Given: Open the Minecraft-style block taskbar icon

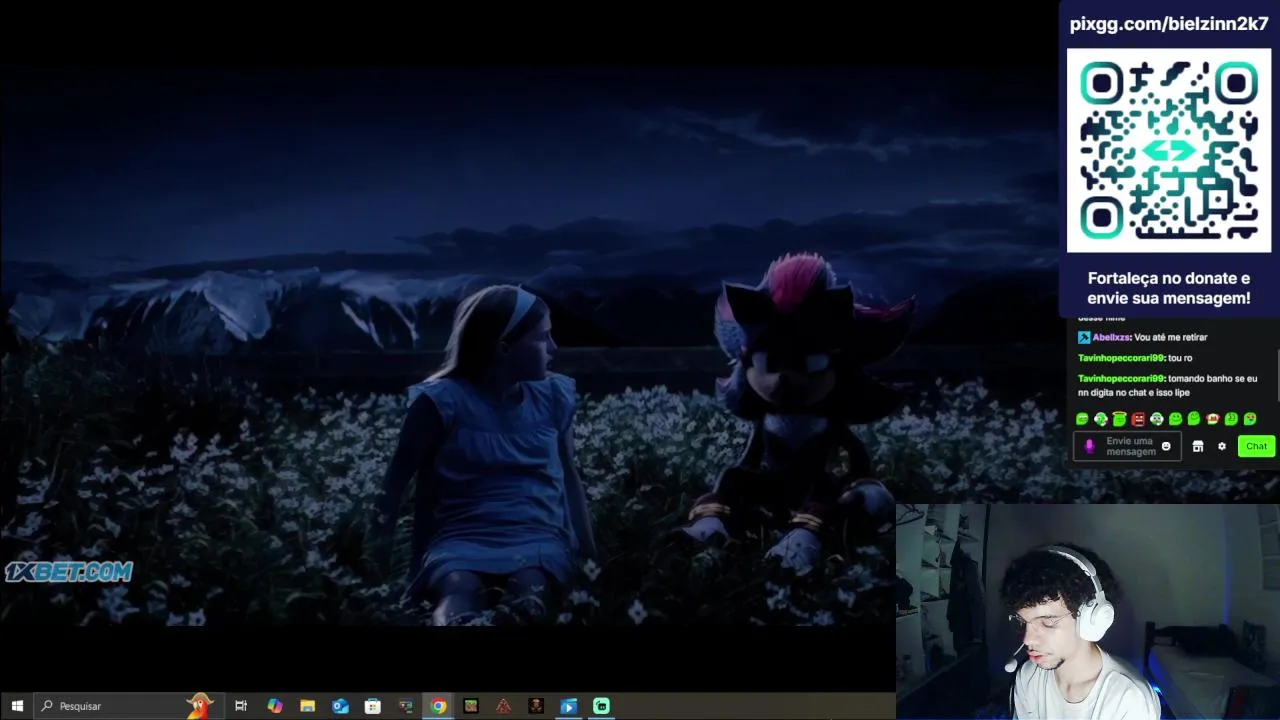Looking at the screenshot, I should 471,706.
